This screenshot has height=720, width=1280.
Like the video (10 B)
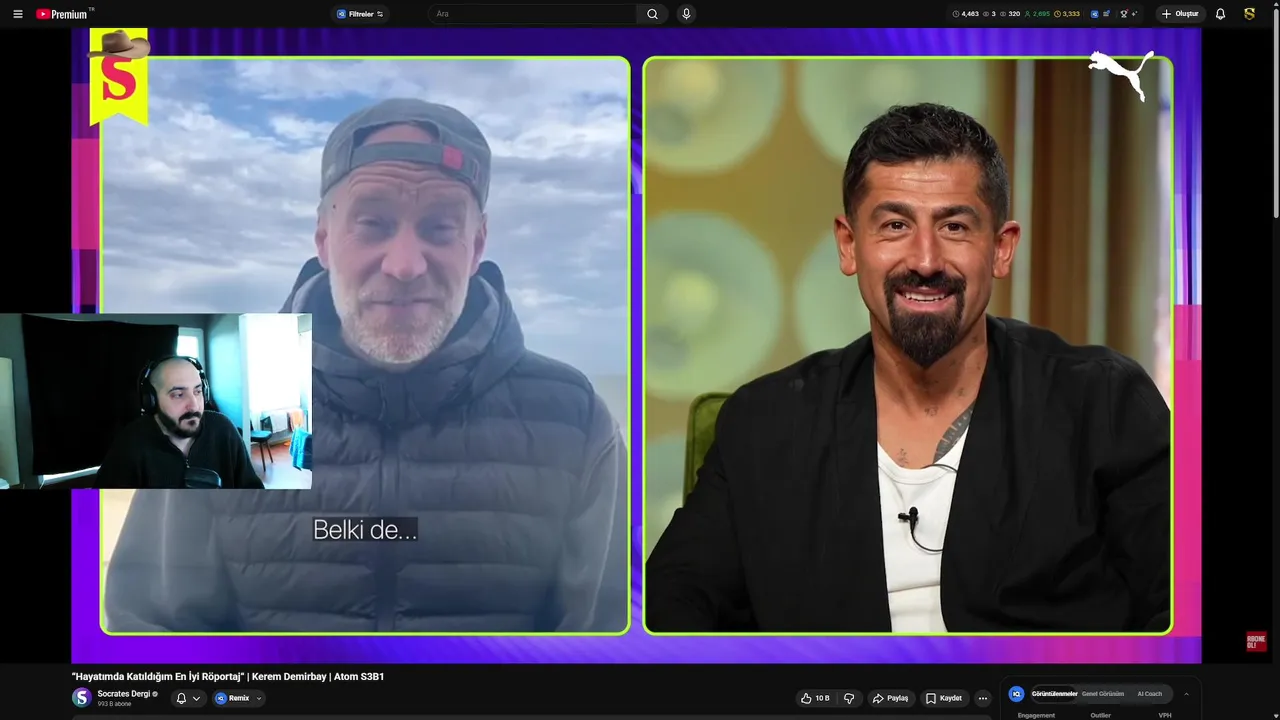pos(816,698)
